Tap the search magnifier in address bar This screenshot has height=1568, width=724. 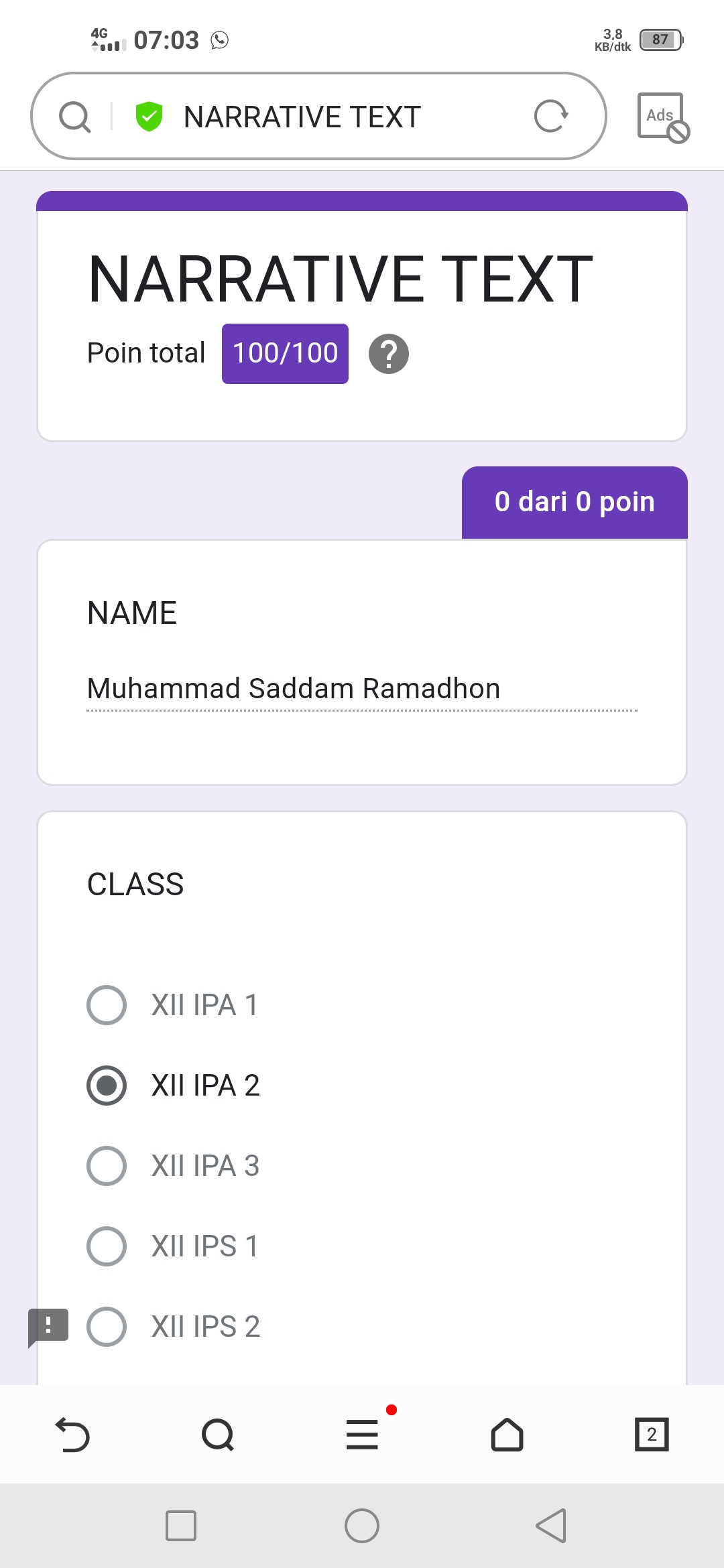74,117
